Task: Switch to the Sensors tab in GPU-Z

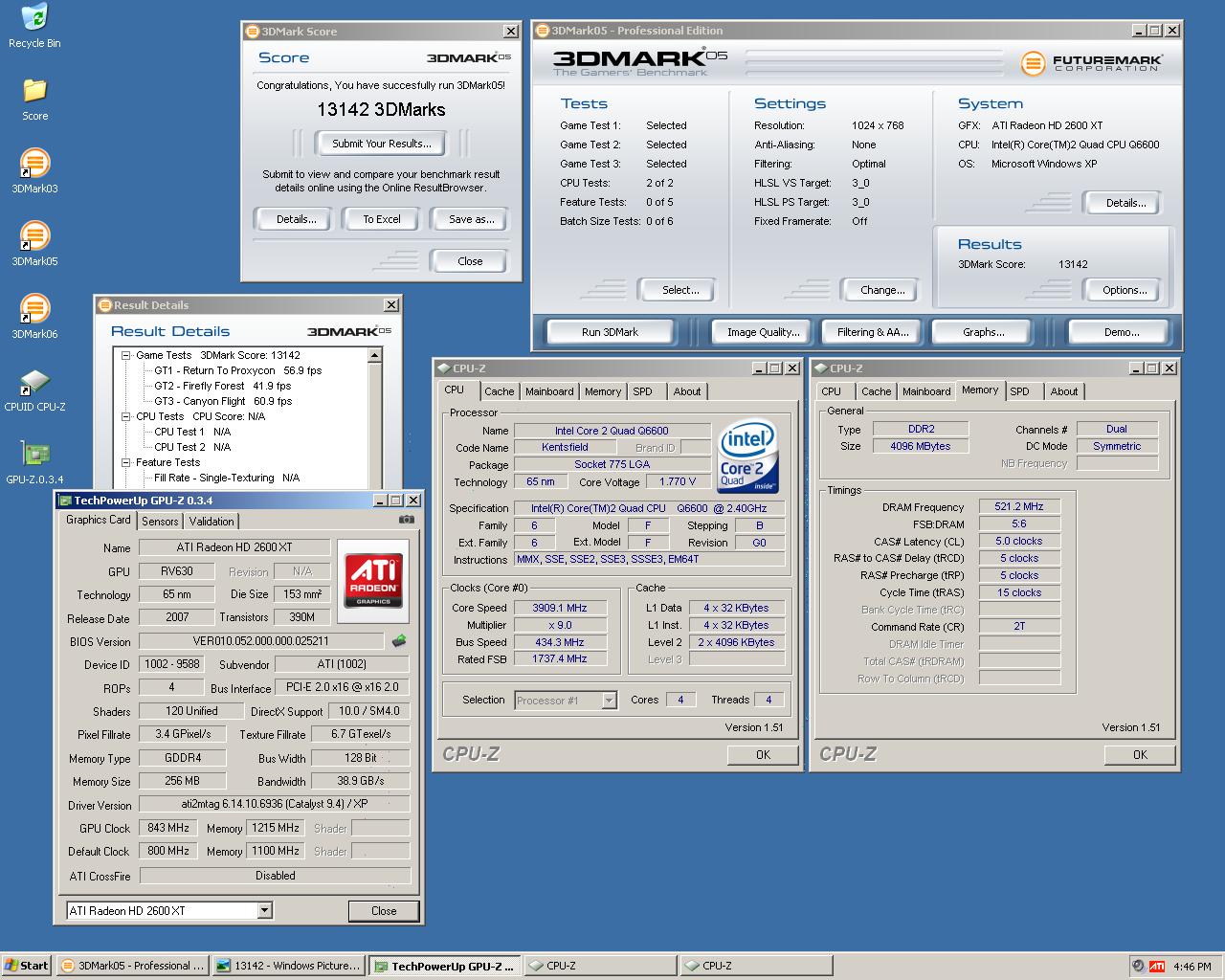Action: click(160, 522)
